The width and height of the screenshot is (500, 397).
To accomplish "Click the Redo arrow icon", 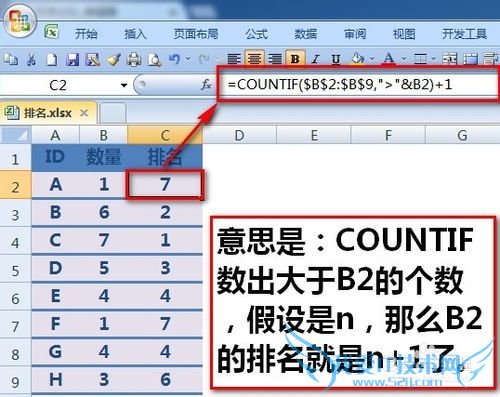I will tap(204, 59).
